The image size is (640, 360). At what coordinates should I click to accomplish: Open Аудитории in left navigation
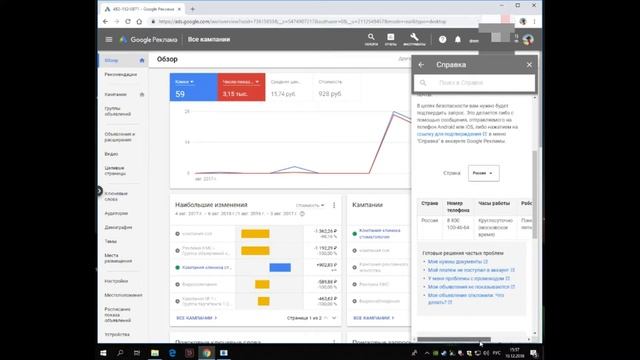click(116, 213)
